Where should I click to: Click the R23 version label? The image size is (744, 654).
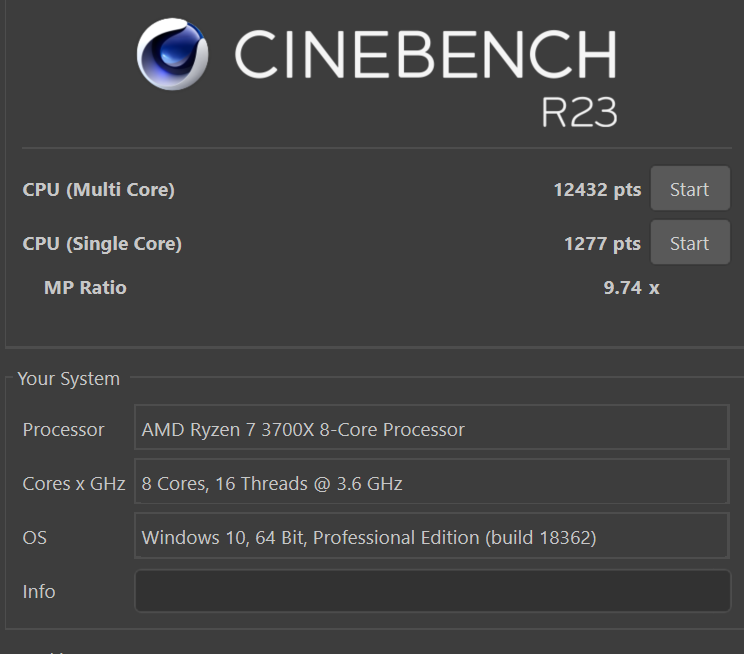(579, 112)
